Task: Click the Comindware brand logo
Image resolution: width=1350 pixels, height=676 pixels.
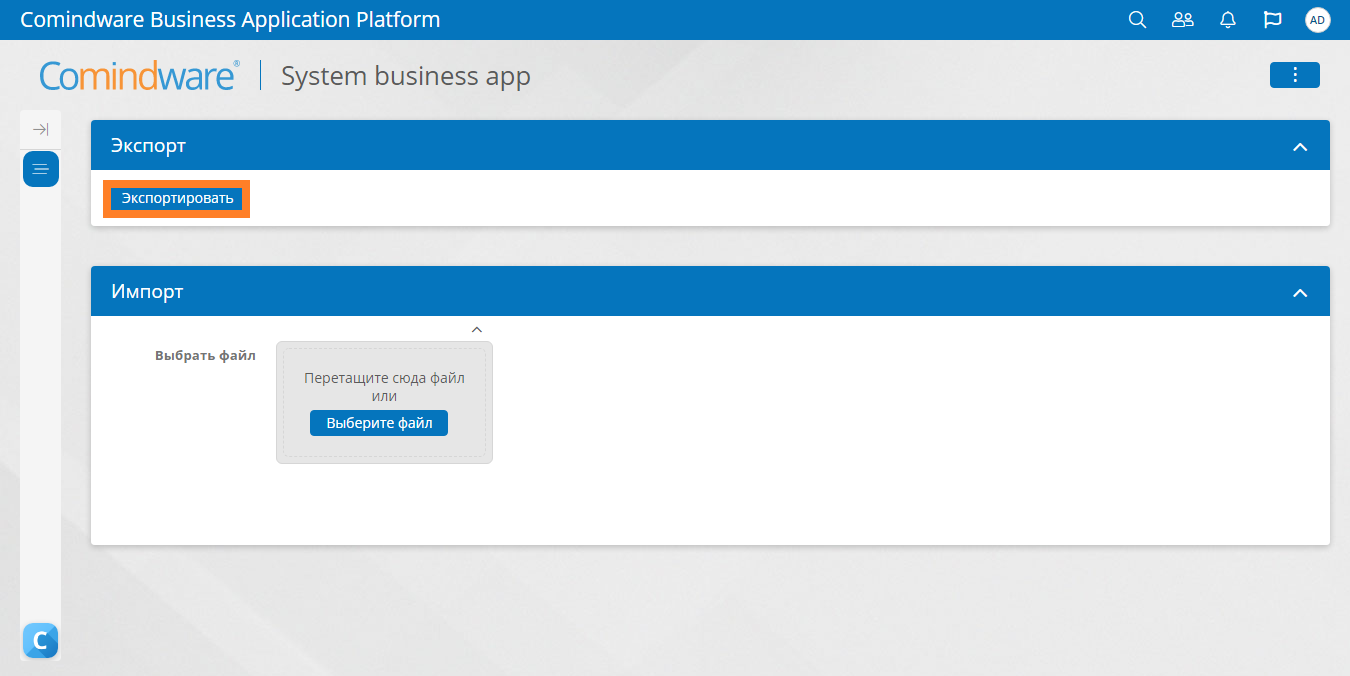Action: [x=140, y=76]
